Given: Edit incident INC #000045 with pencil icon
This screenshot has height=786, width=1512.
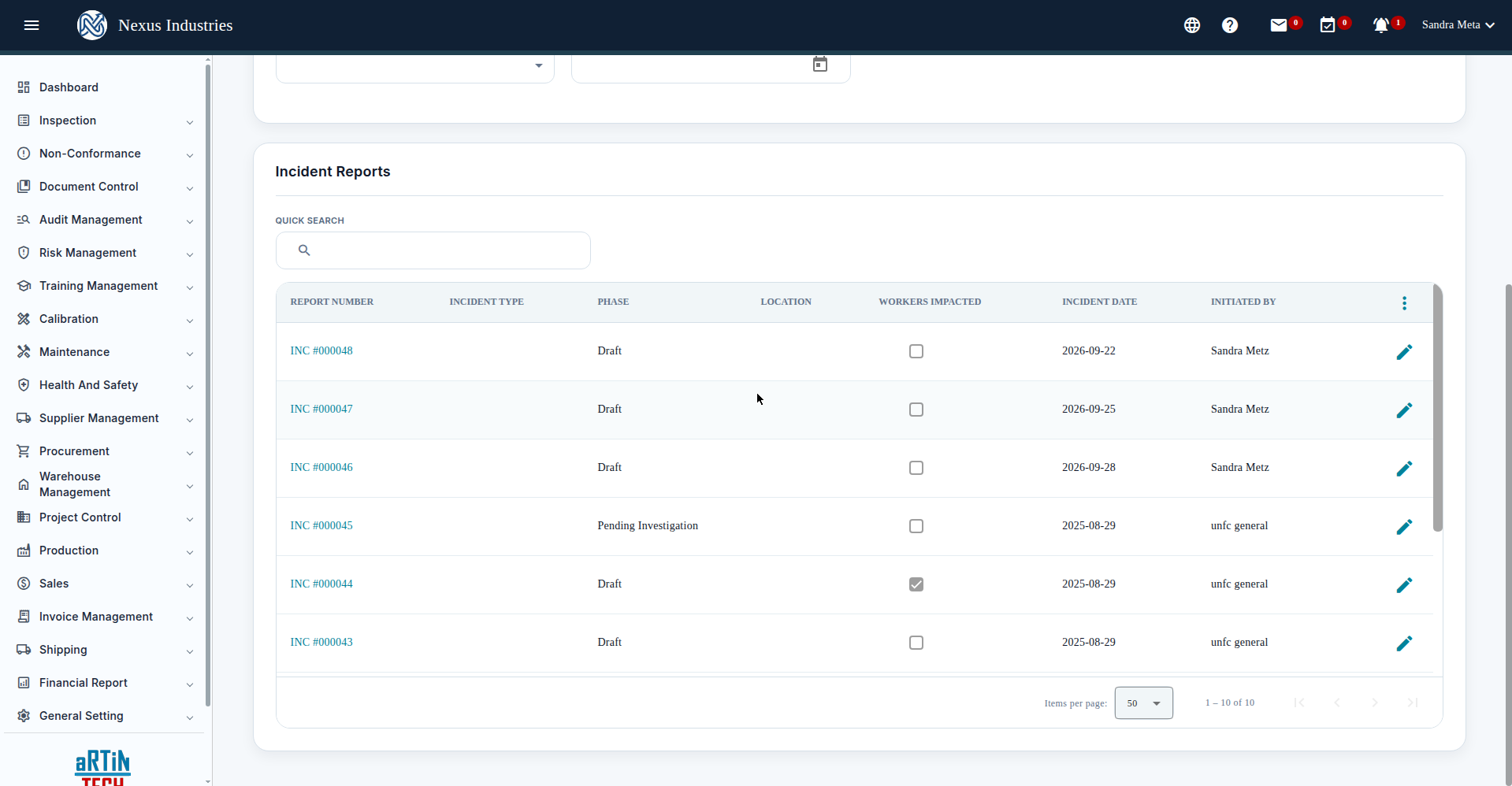Looking at the screenshot, I should [x=1404, y=527].
